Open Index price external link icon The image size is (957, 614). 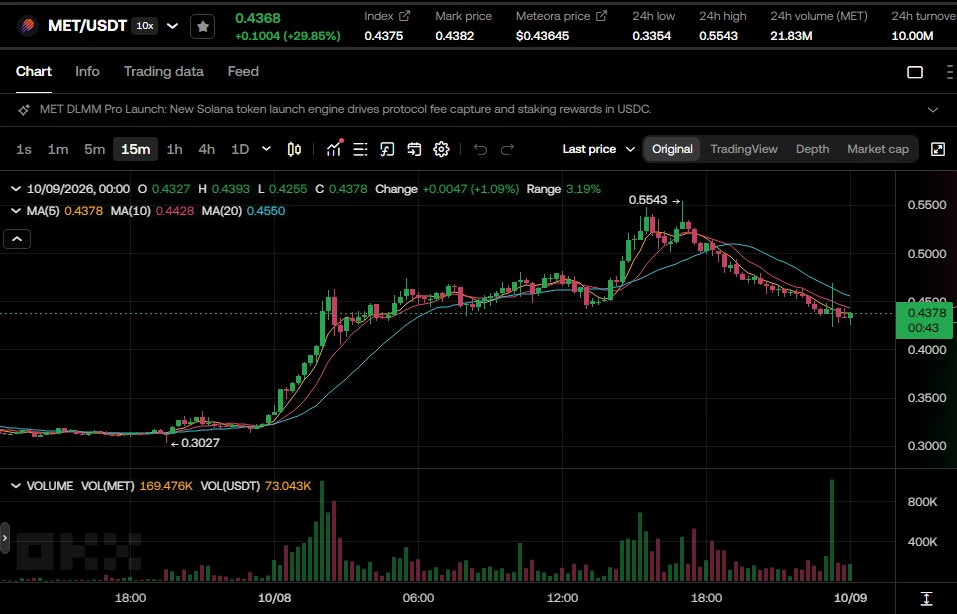coord(405,16)
